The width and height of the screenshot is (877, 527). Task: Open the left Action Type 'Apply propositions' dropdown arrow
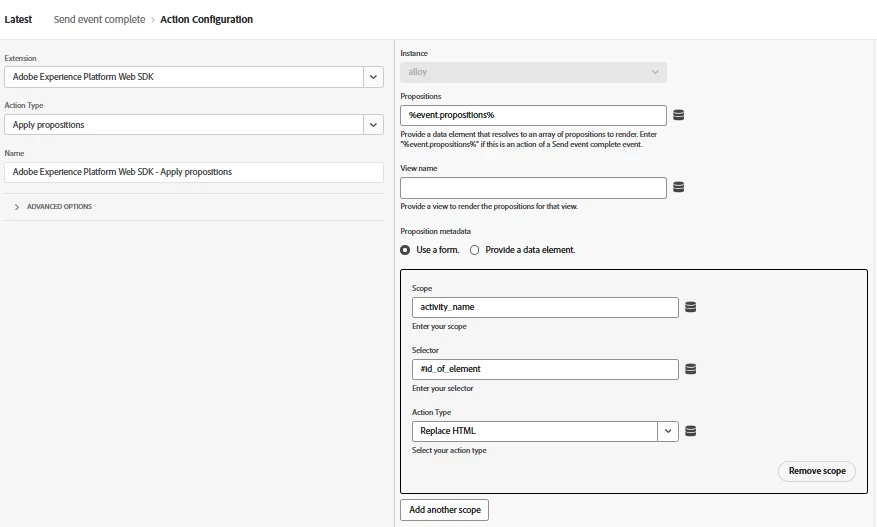[x=373, y=125]
